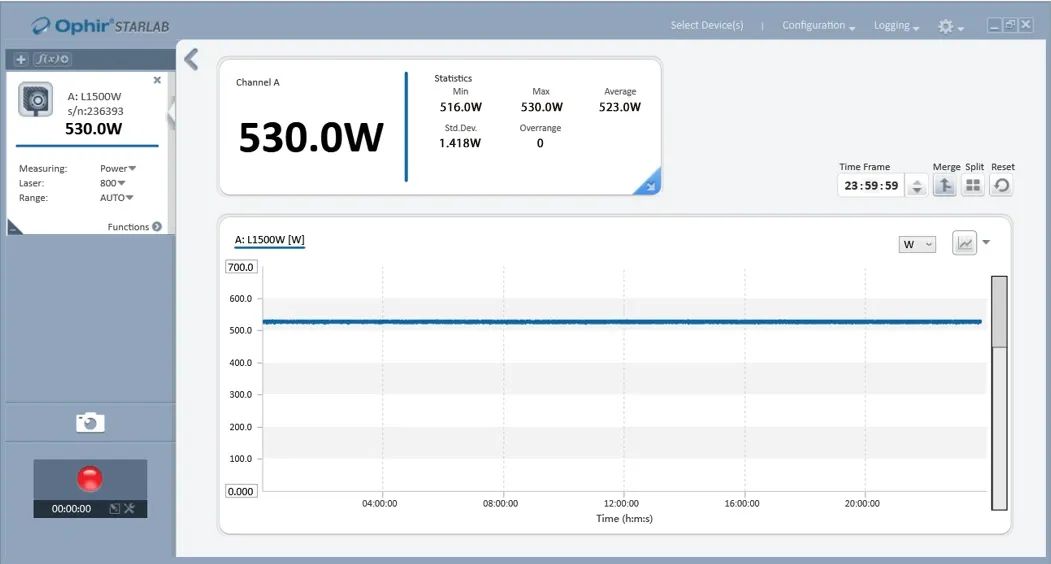Image resolution: width=1051 pixels, height=564 pixels.
Task: Open log settings via the wrench icon
Action: pyautogui.click(x=129, y=509)
